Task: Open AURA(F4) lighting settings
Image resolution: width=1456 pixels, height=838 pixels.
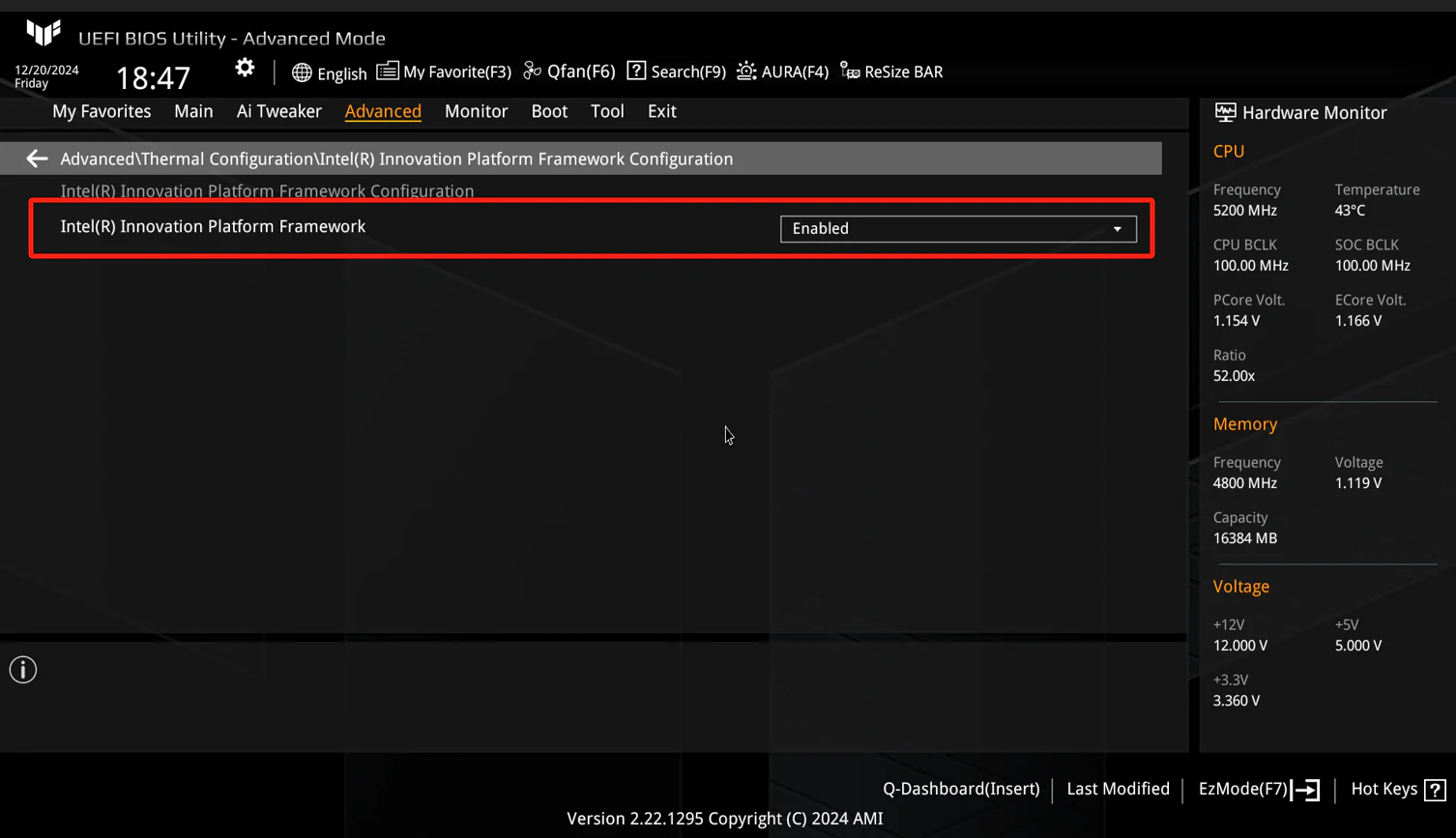Action: coord(782,72)
